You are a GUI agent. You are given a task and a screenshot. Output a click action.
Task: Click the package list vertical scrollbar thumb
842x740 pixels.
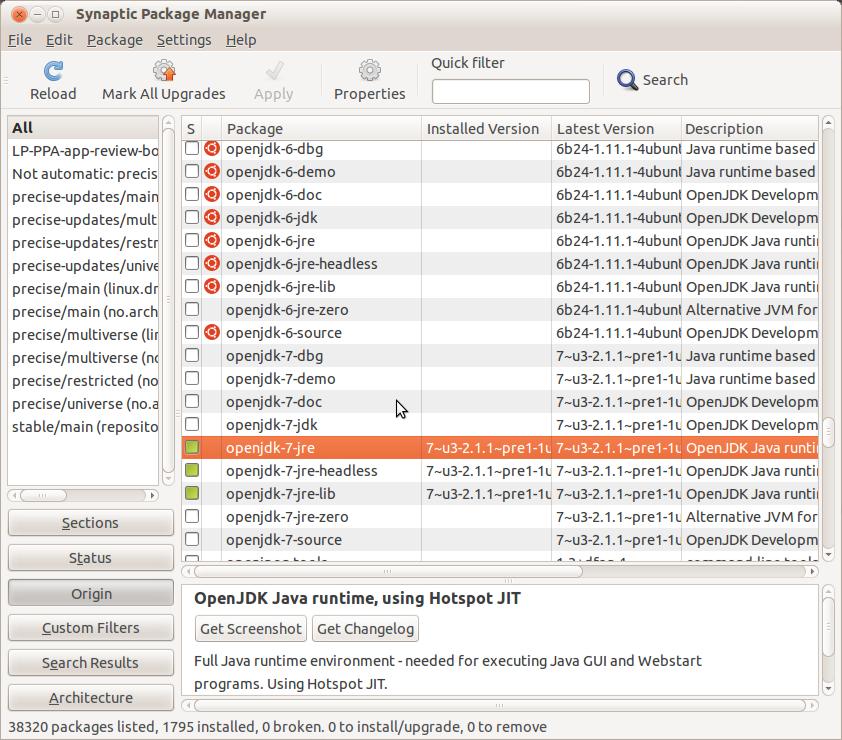click(x=828, y=432)
